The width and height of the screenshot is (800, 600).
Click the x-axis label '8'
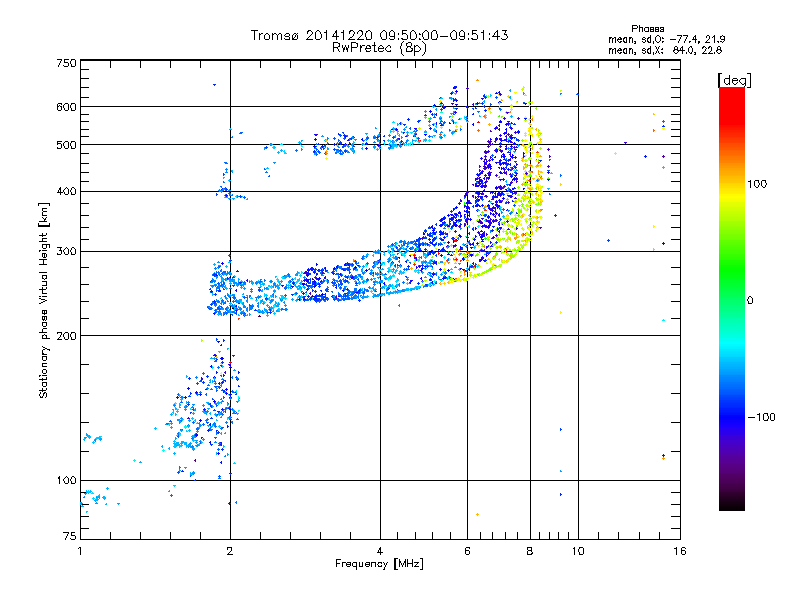pos(530,551)
